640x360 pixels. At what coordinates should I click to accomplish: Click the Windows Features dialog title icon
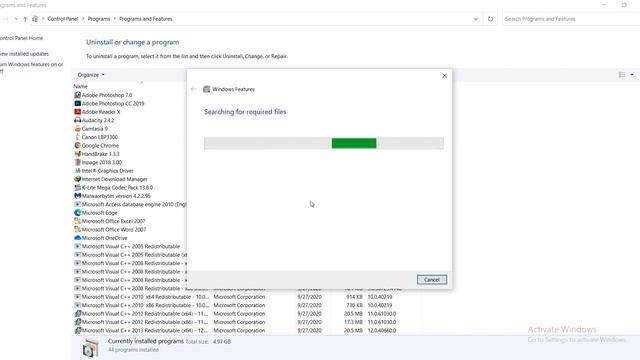pyautogui.click(x=207, y=89)
